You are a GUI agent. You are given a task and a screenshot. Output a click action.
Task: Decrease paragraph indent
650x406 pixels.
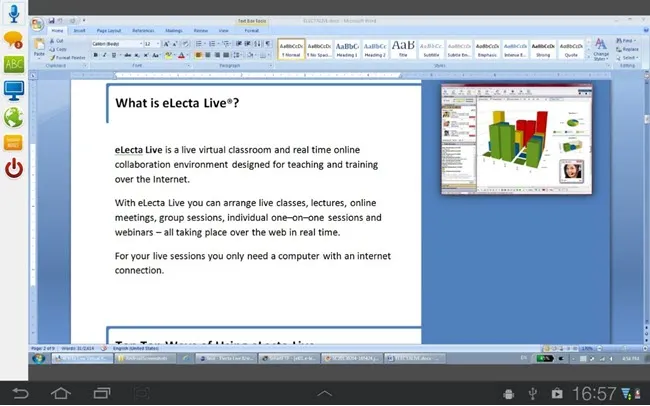239,44
